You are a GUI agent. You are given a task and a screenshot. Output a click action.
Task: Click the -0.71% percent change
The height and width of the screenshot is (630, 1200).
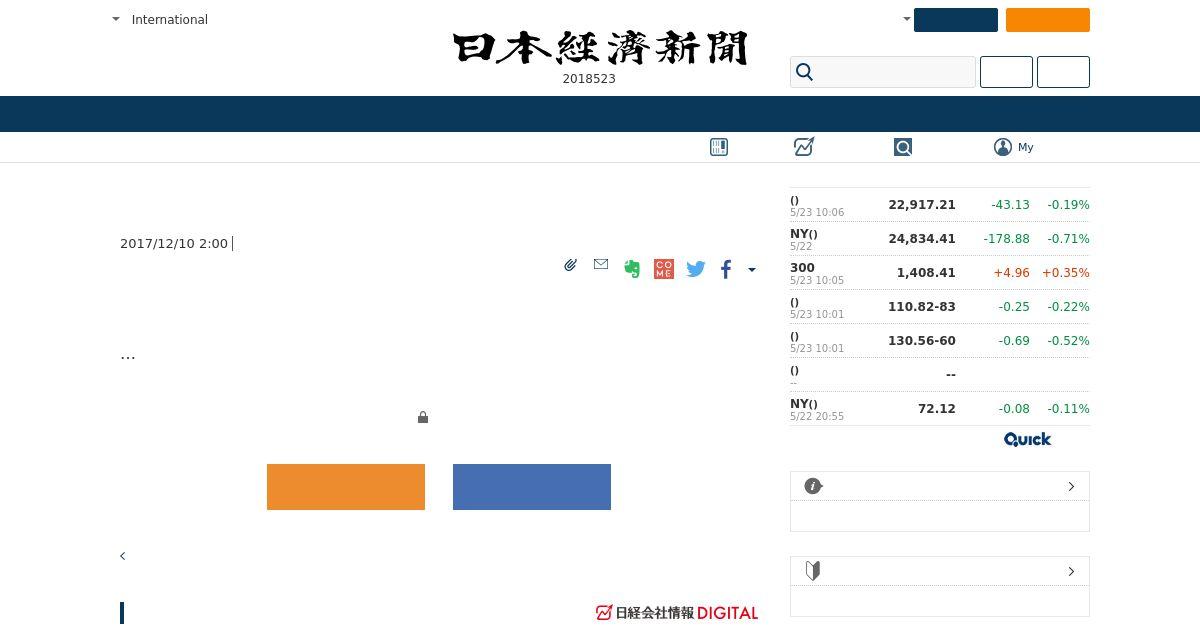(x=1068, y=239)
